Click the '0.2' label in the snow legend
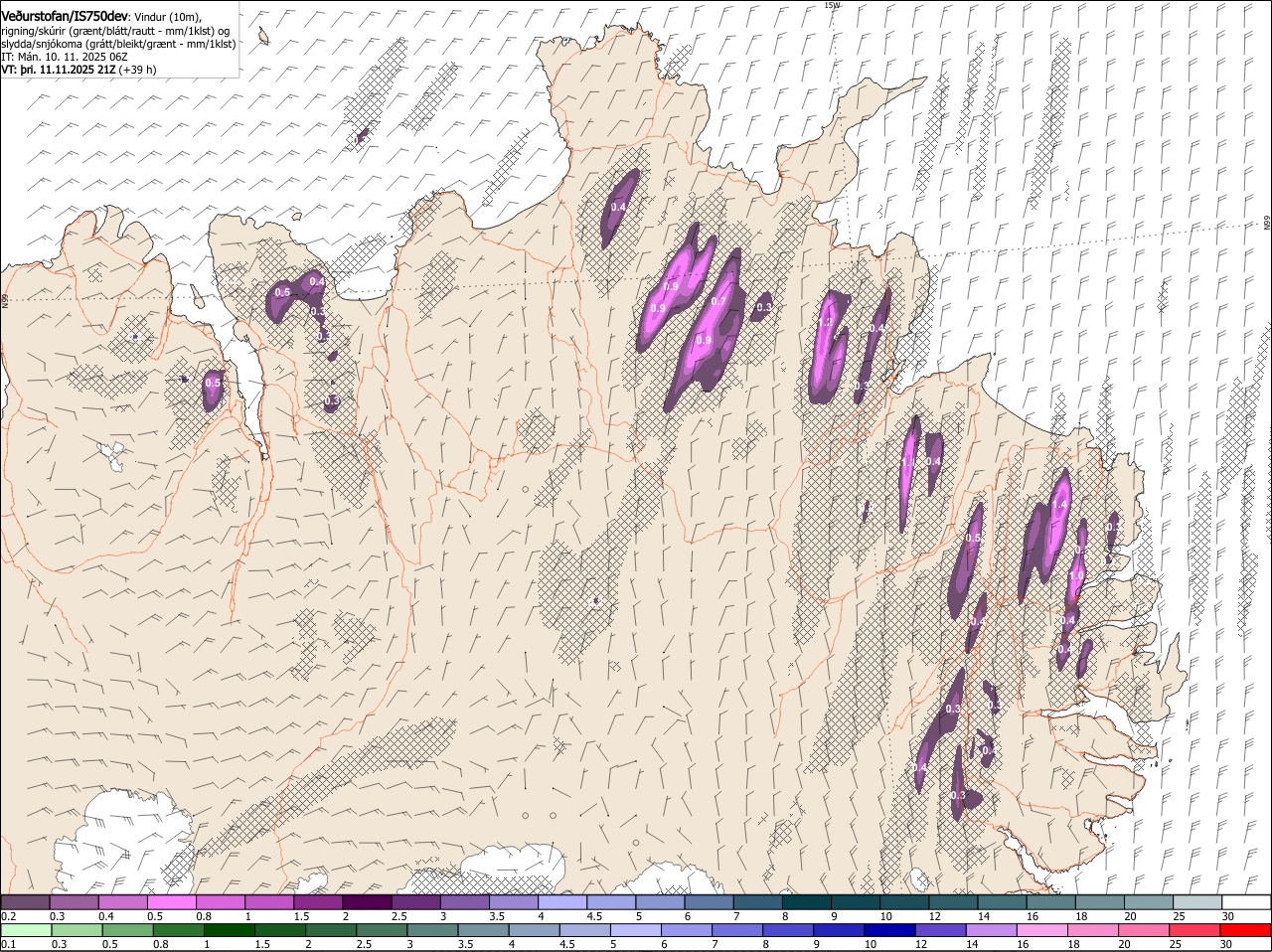Screen dimensions: 1272x952 click(x=8, y=915)
